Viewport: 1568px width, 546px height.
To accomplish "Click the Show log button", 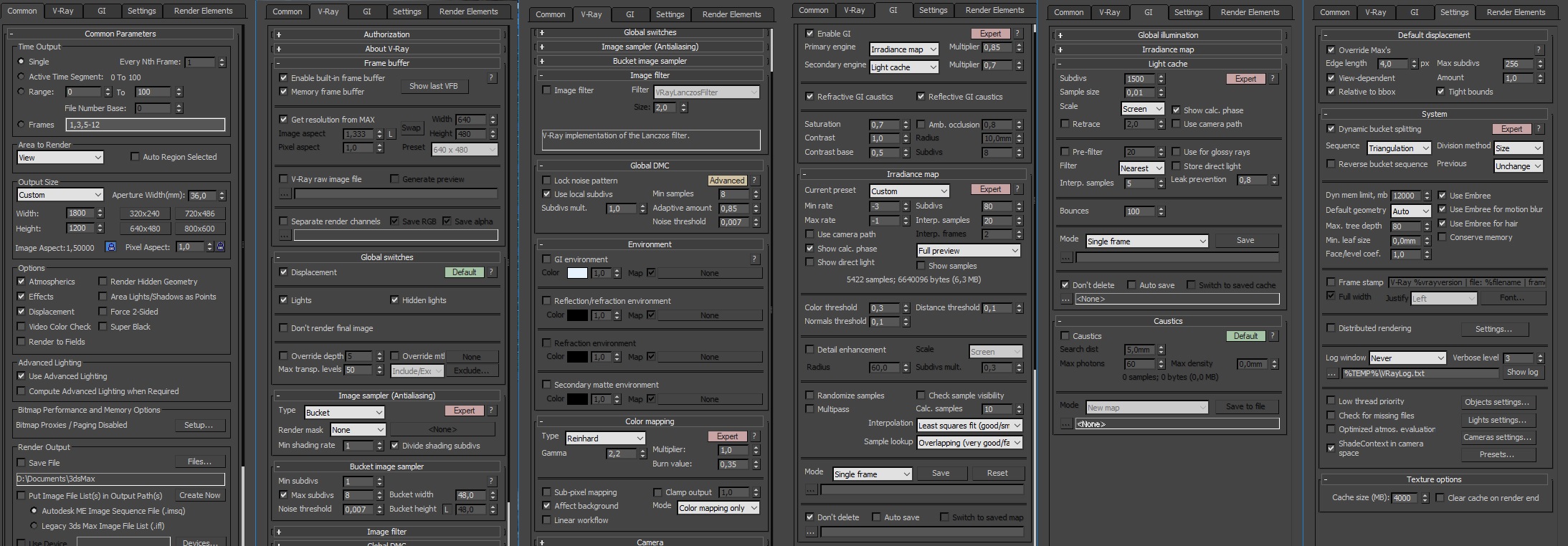I will pyautogui.click(x=1522, y=372).
